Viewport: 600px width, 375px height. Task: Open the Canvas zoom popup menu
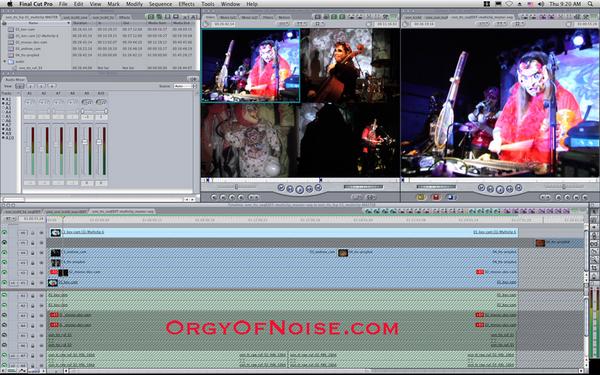(x=483, y=24)
